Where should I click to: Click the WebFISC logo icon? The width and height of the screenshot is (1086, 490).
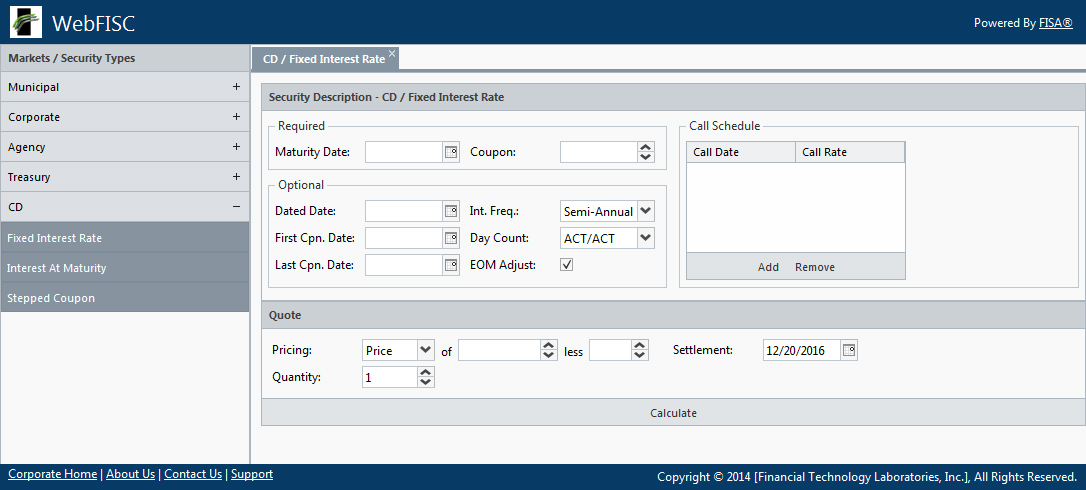(x=26, y=22)
